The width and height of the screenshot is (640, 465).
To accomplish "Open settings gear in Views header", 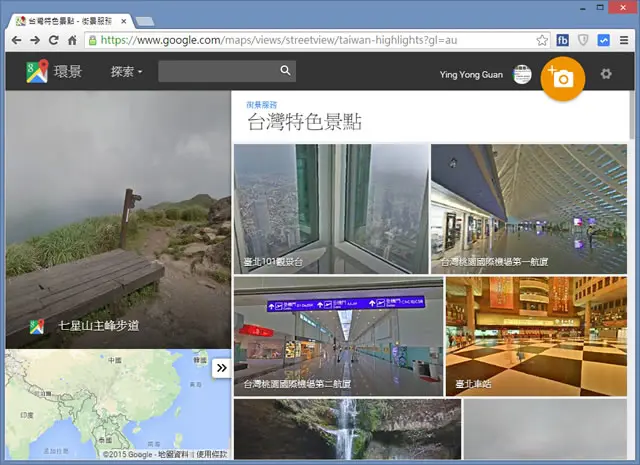I will pos(606,74).
